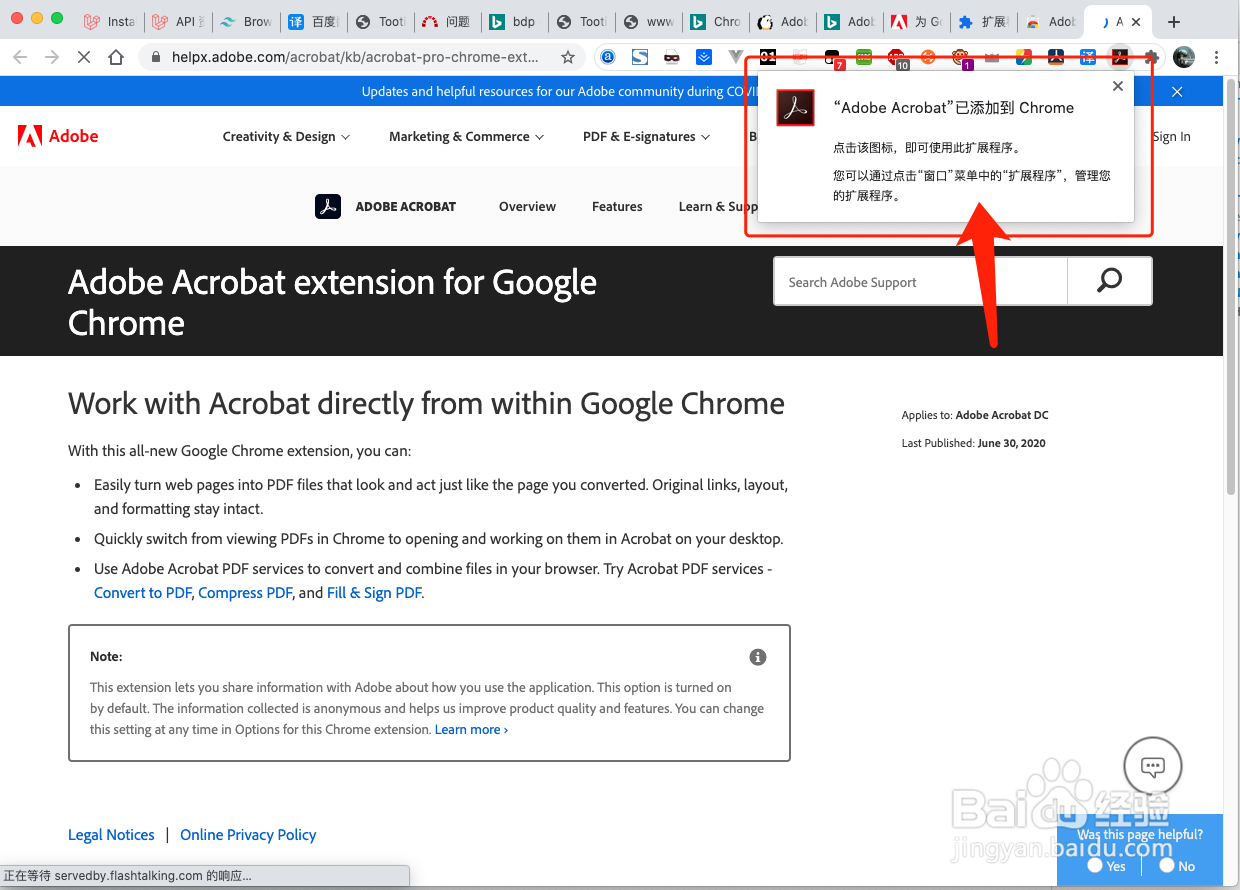
Task: Open the Legal Notices link
Action: tap(111, 835)
